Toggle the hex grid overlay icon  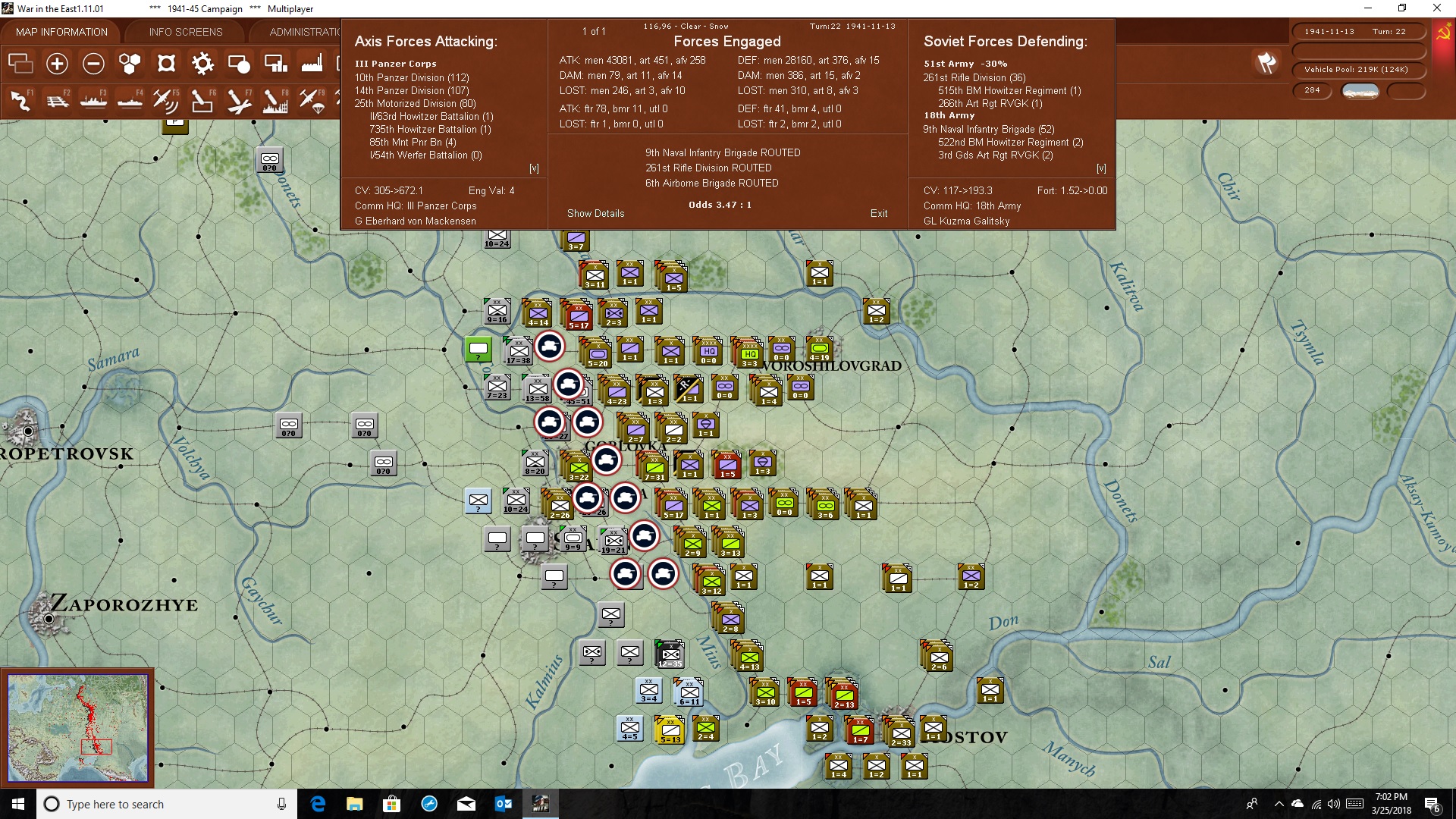[x=130, y=64]
